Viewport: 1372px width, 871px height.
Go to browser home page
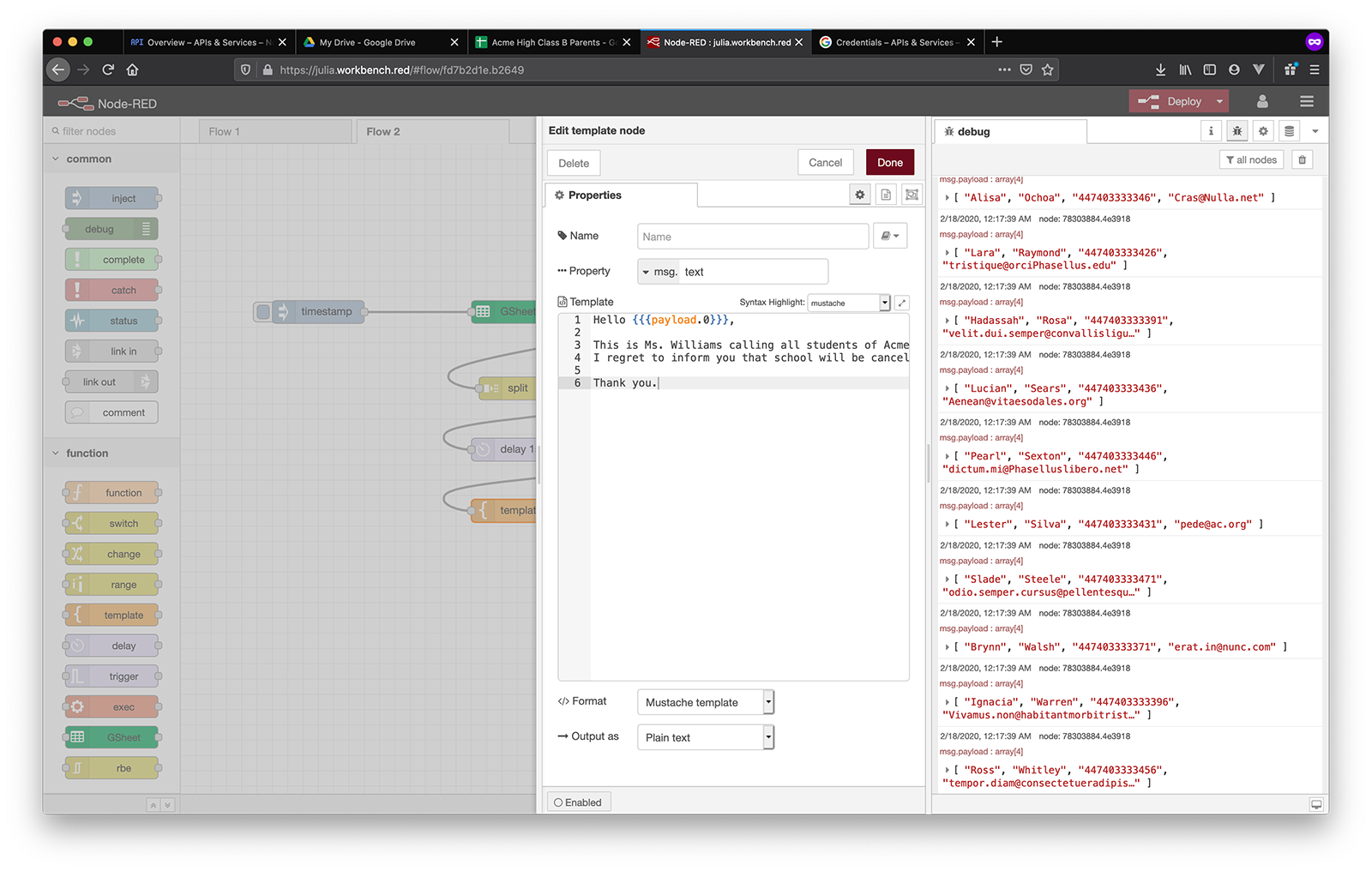(x=132, y=69)
